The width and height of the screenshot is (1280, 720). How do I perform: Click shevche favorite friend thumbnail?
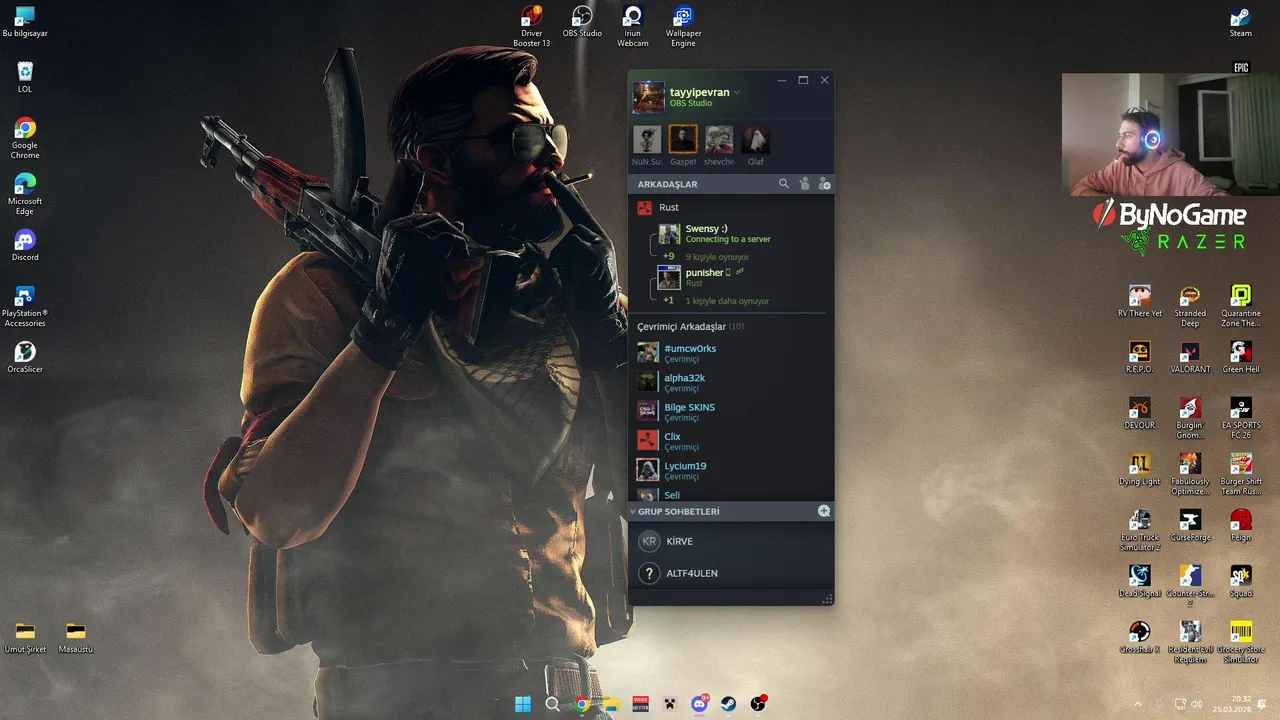coord(719,139)
